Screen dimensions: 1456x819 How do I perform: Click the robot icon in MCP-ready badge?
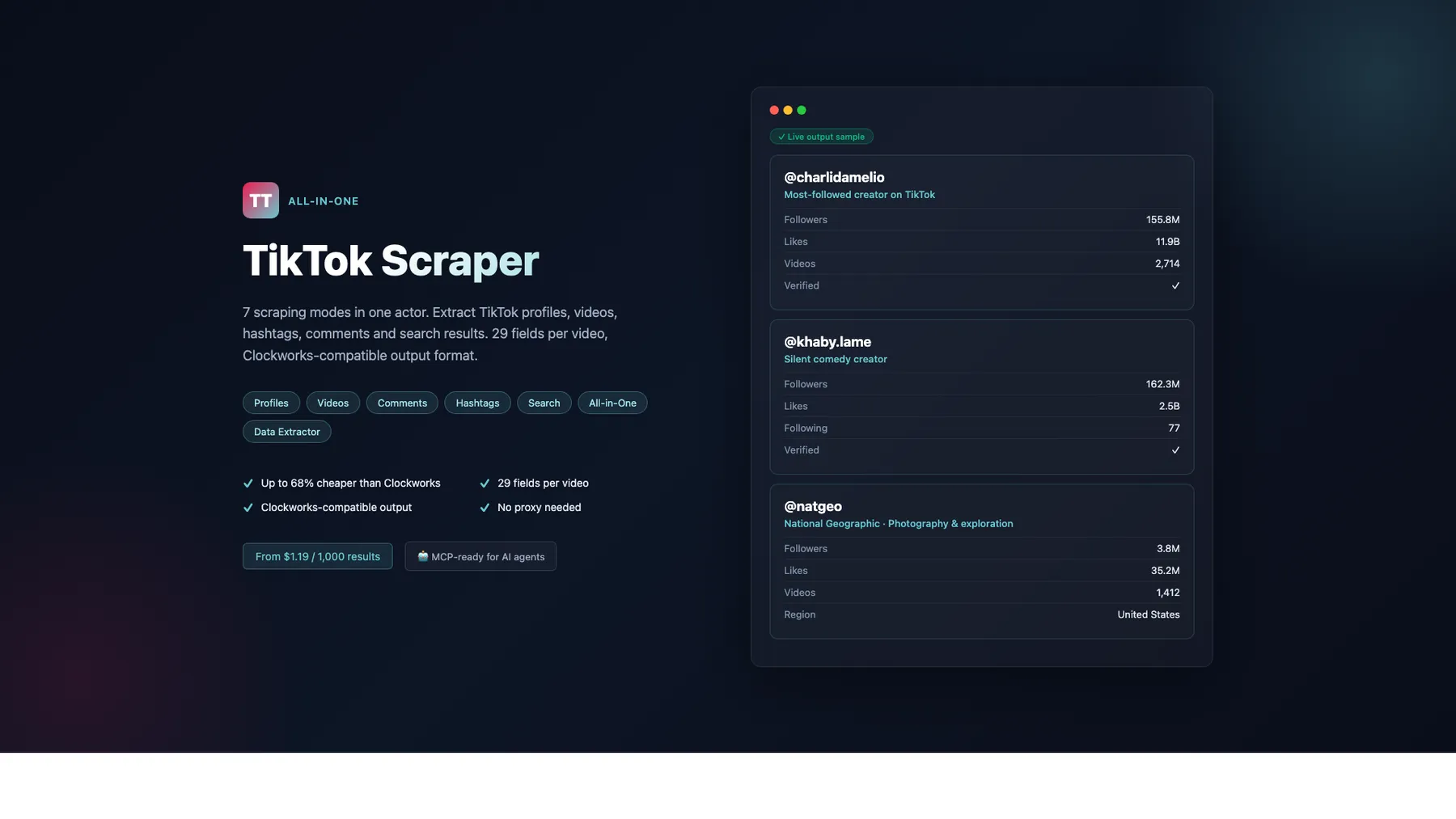point(422,556)
